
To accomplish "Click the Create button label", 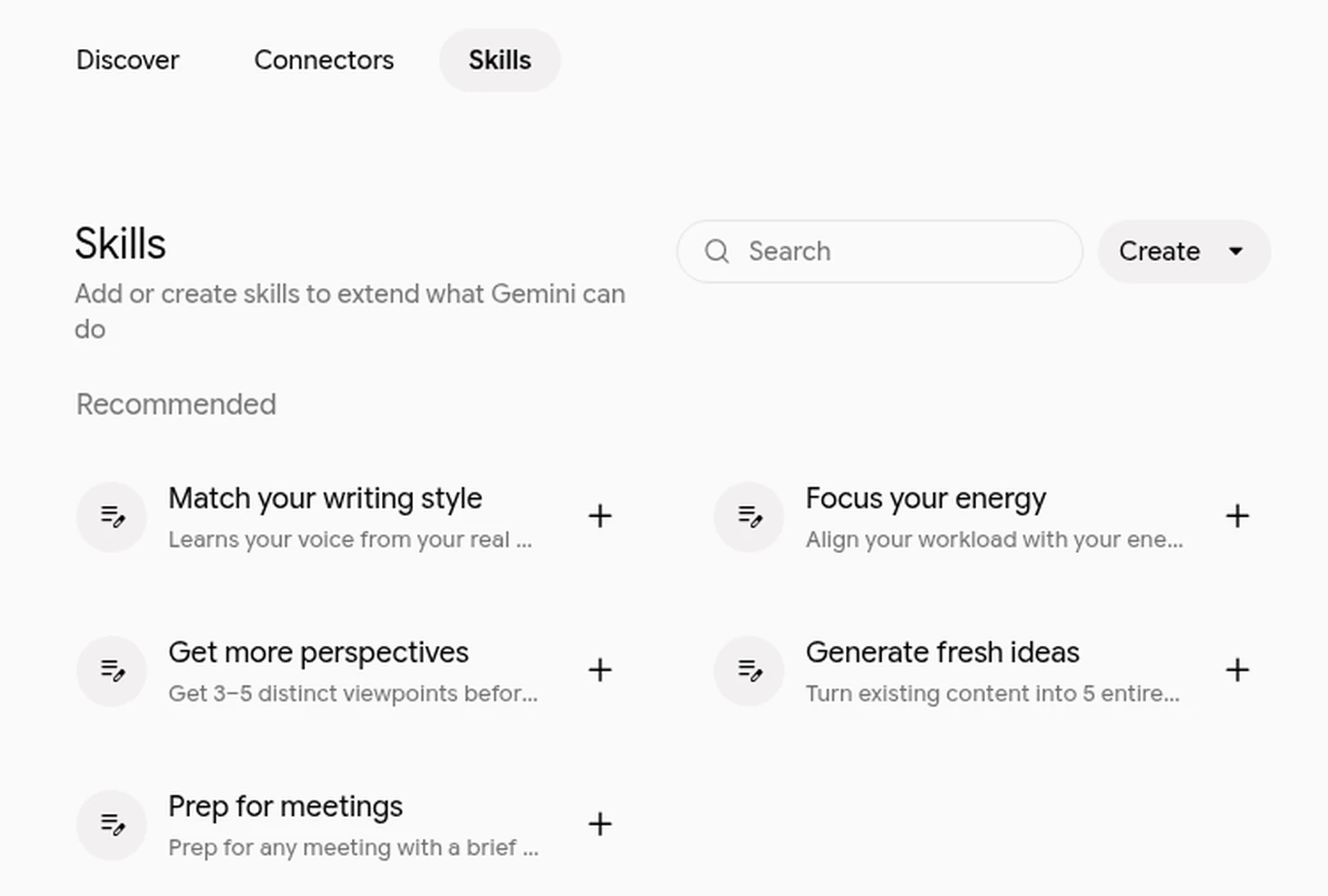I will tap(1159, 251).
